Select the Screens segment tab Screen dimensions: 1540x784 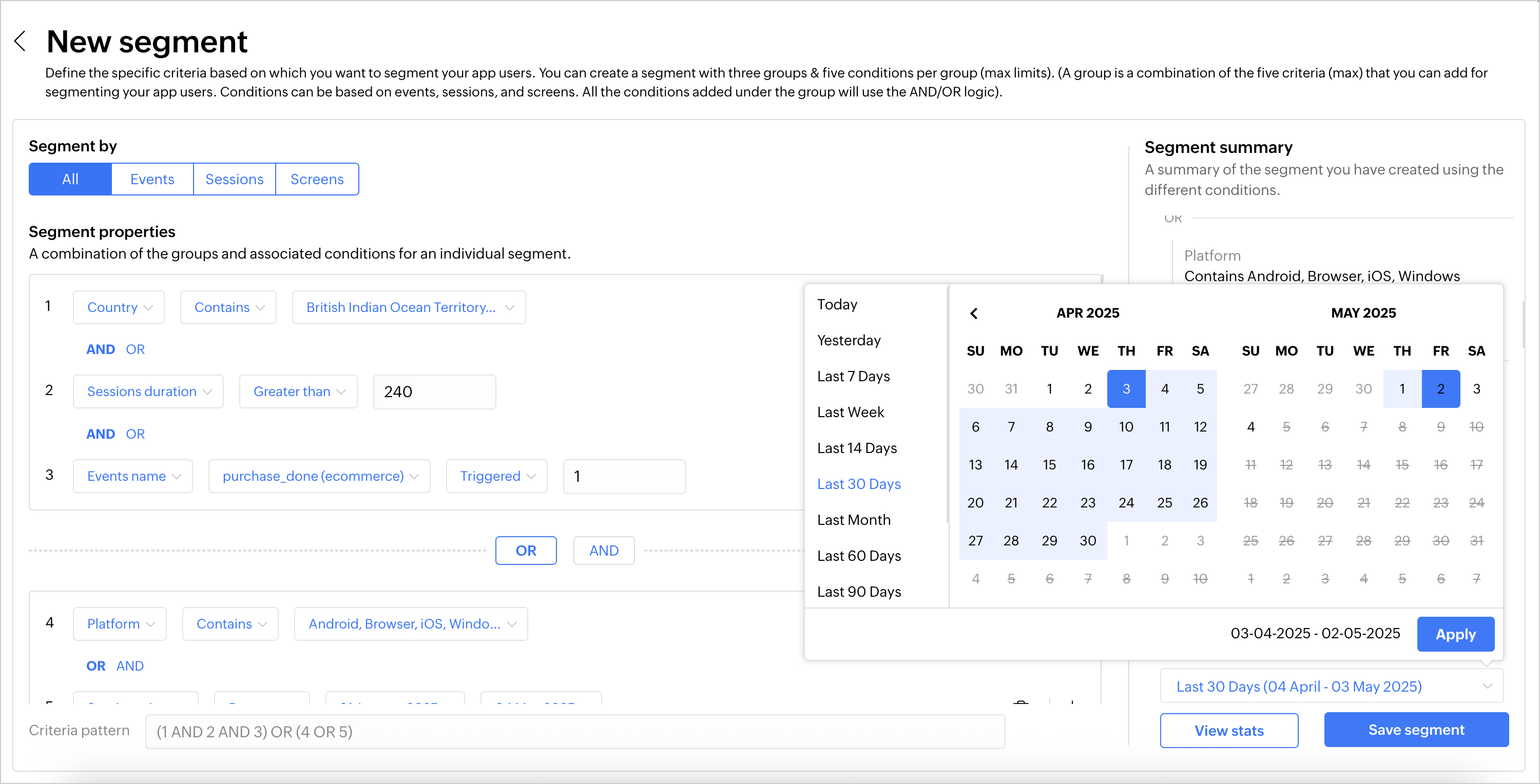tap(317, 179)
